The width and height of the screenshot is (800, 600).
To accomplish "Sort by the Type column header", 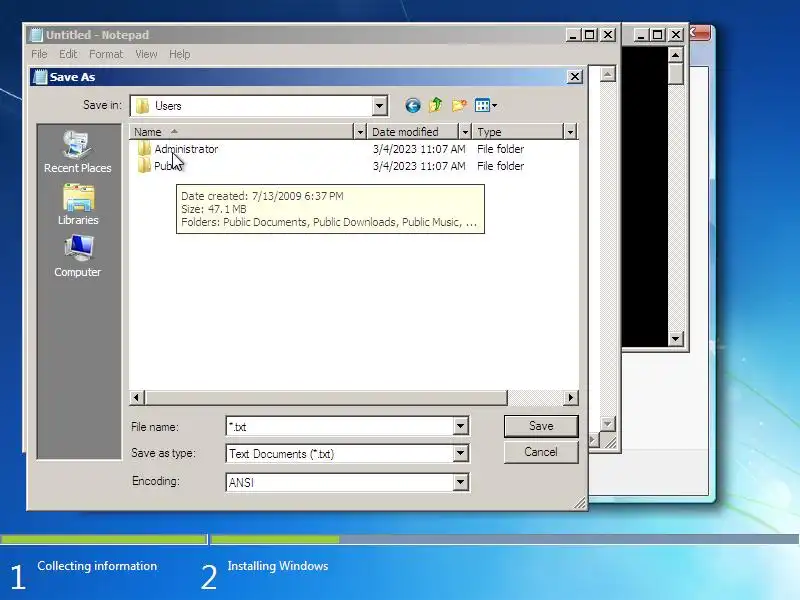I will [517, 132].
